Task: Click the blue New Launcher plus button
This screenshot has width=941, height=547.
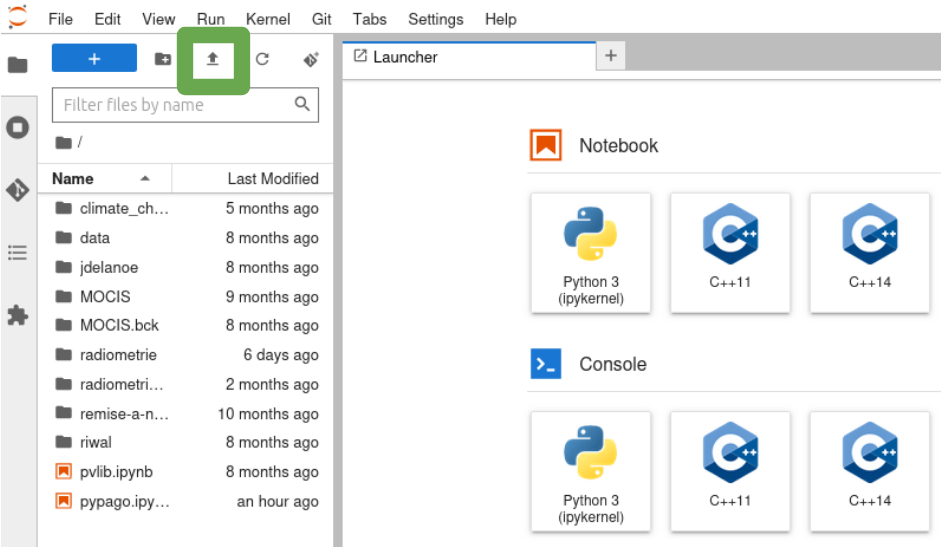Action: point(94,58)
